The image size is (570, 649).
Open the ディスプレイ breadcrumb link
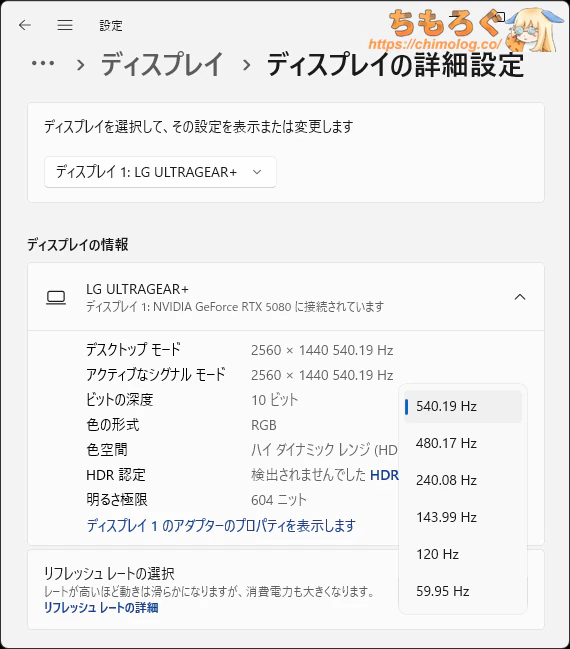click(162, 65)
